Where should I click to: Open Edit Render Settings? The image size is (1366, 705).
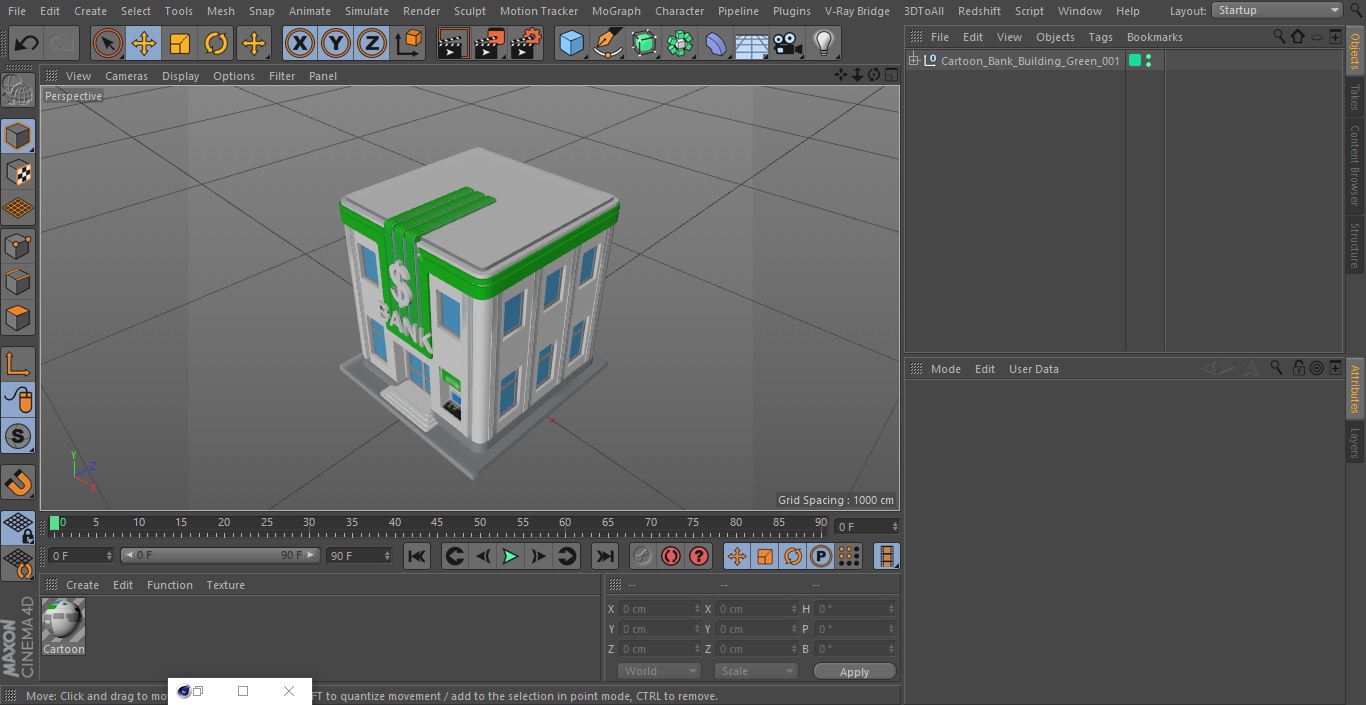[x=526, y=43]
